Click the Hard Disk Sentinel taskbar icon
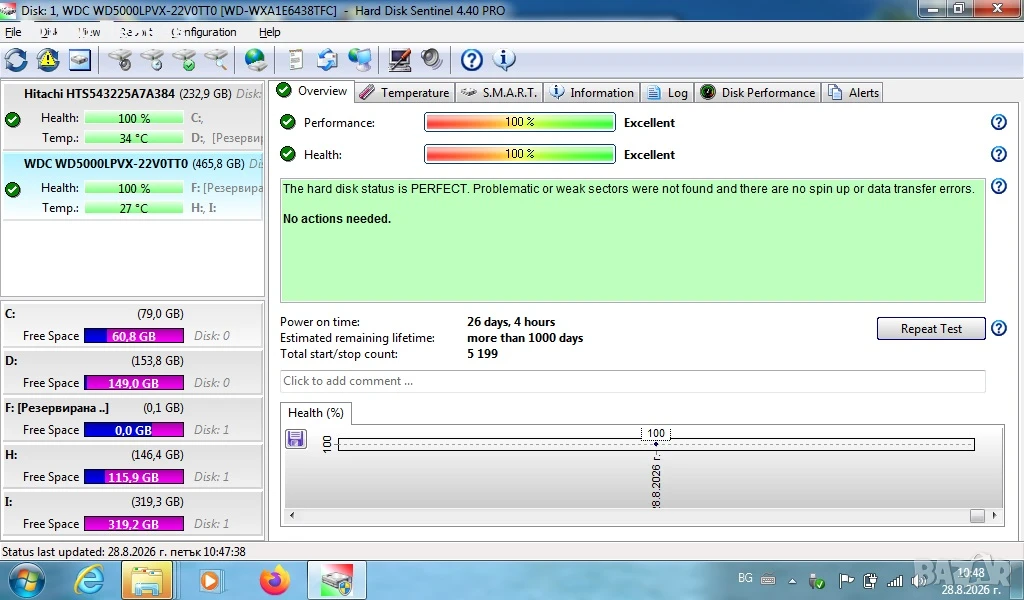The height and width of the screenshot is (600, 1024). tap(337, 580)
